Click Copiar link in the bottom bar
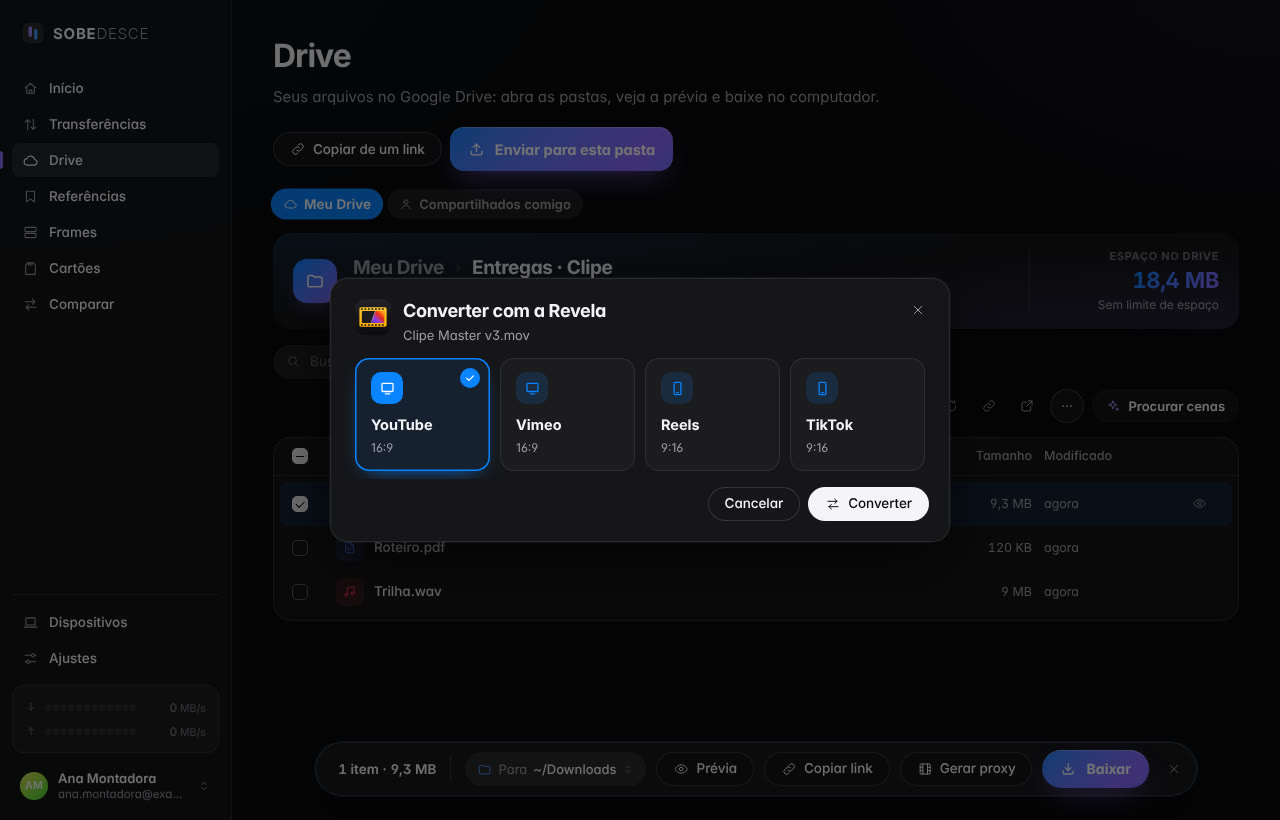 (x=827, y=769)
